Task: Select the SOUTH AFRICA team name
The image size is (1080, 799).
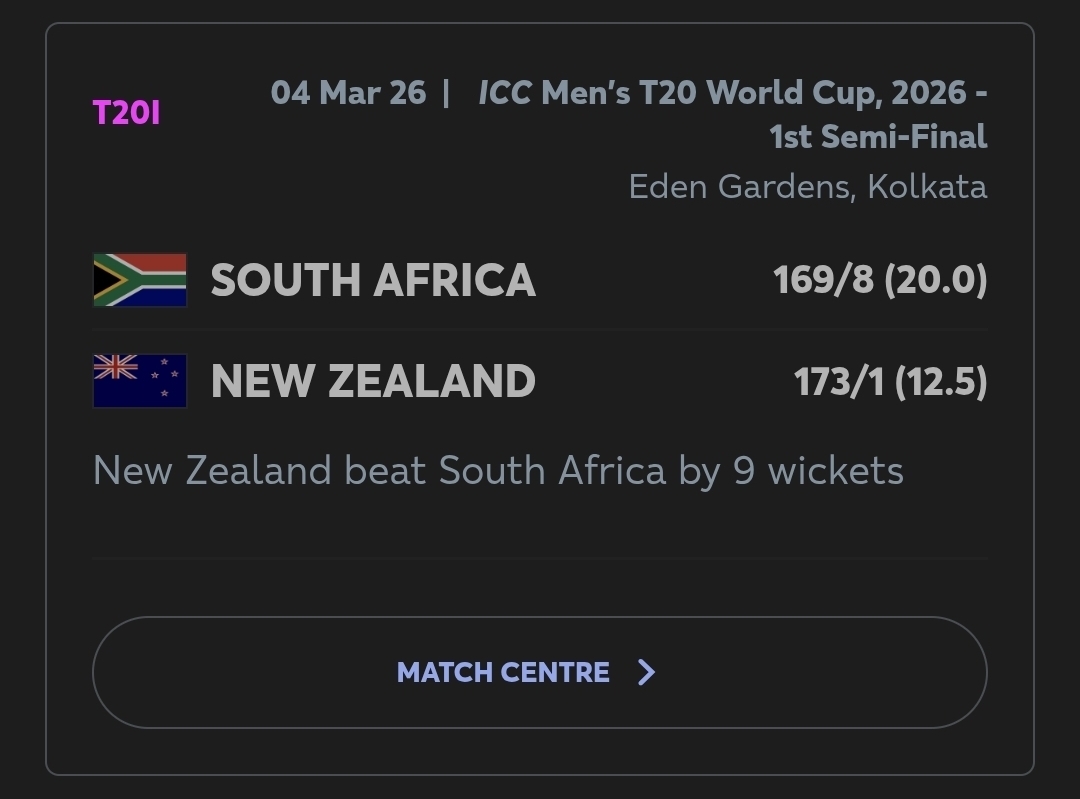Action: (x=373, y=280)
